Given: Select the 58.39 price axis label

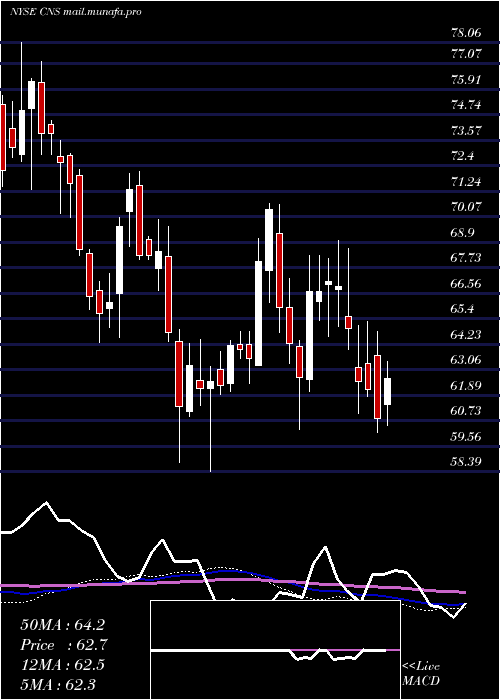Looking at the screenshot, I should [x=467, y=461].
